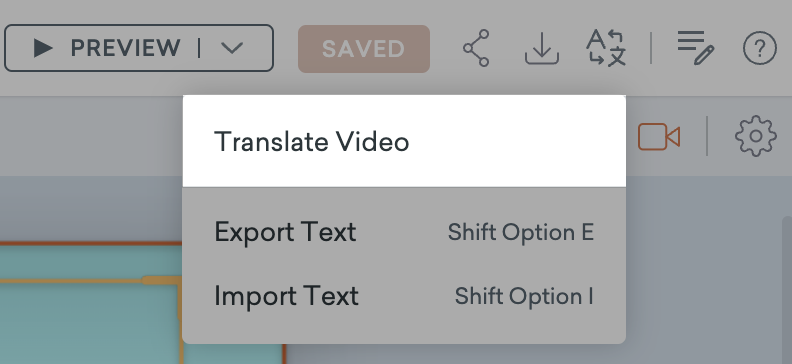Click the share icon

tap(476, 48)
